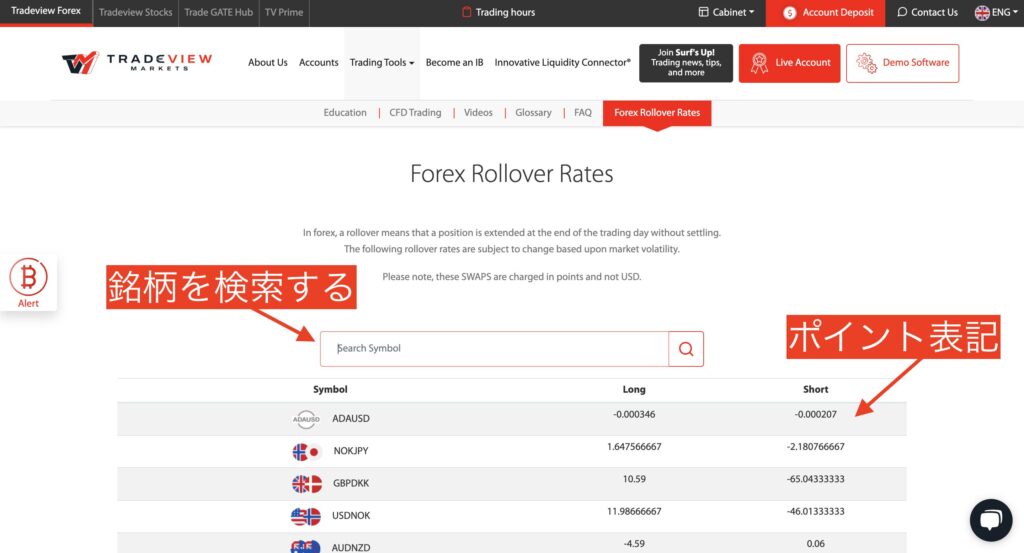The width and height of the screenshot is (1024, 553).
Task: Click the UK flag language icon
Action: point(982,12)
